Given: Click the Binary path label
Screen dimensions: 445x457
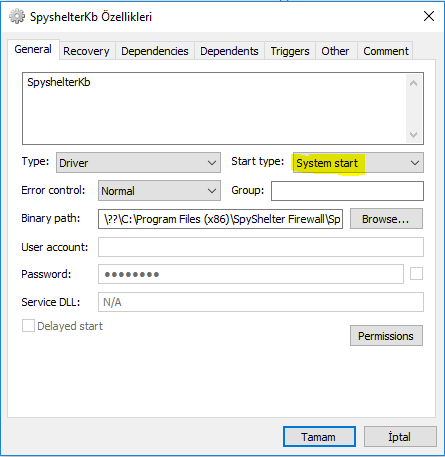Looking at the screenshot, I should tap(51, 218).
